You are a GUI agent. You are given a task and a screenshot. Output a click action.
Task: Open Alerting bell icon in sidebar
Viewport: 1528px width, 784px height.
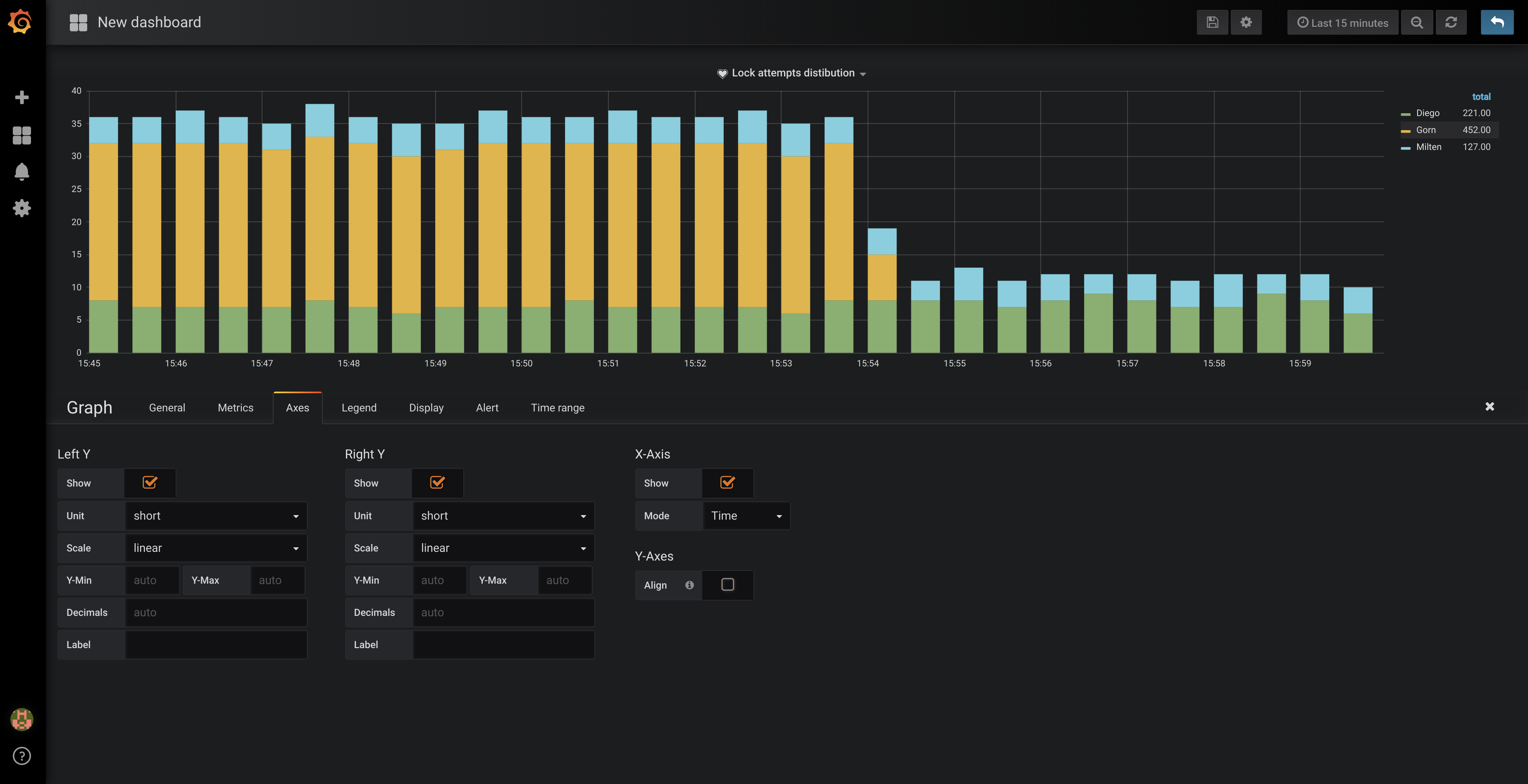click(x=22, y=171)
